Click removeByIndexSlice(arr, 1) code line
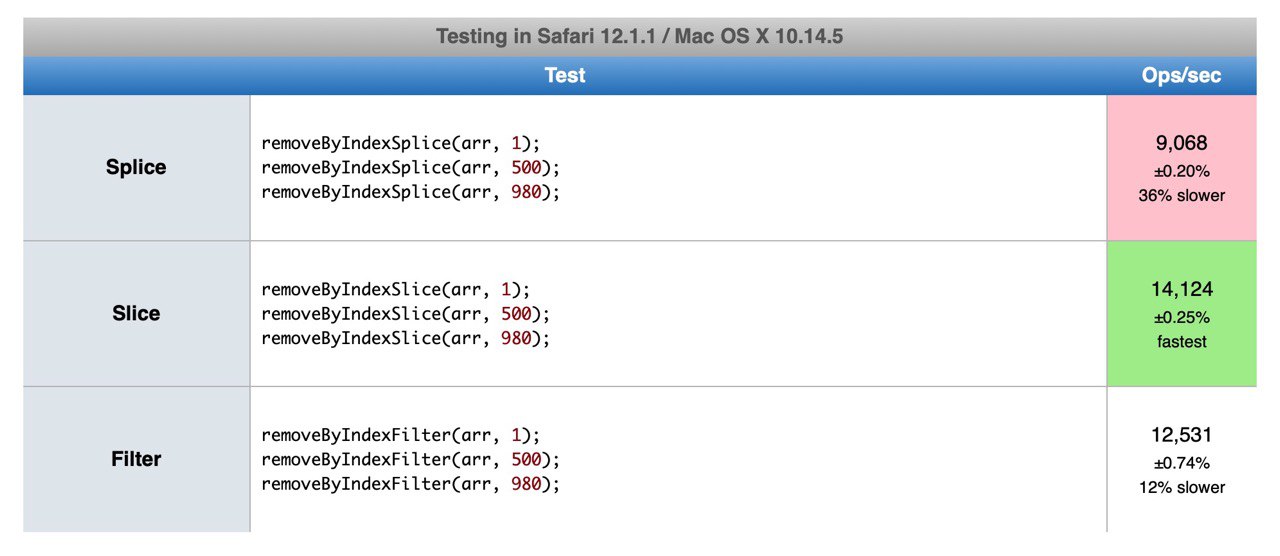The image size is (1280, 556). 396,290
